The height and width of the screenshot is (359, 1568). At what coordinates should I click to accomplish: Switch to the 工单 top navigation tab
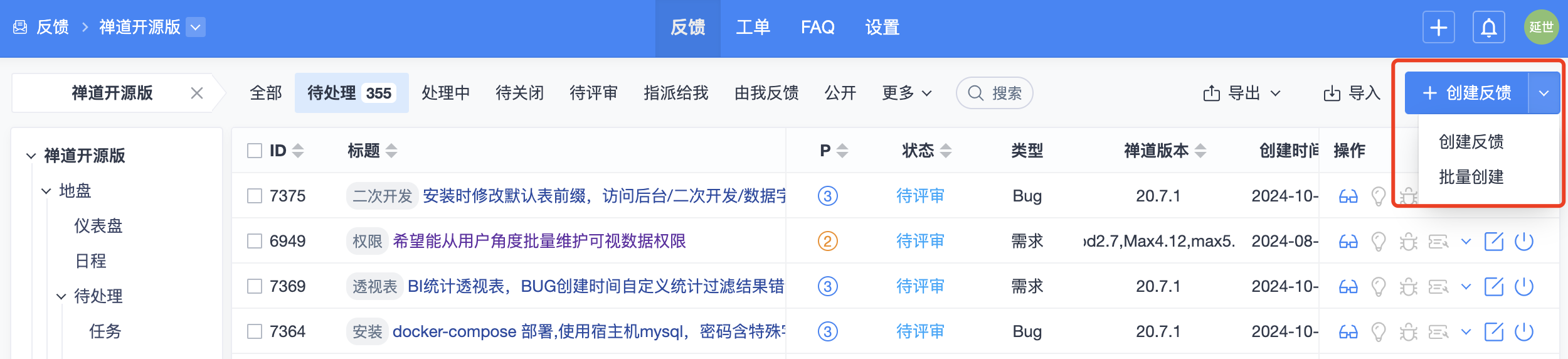tap(753, 28)
